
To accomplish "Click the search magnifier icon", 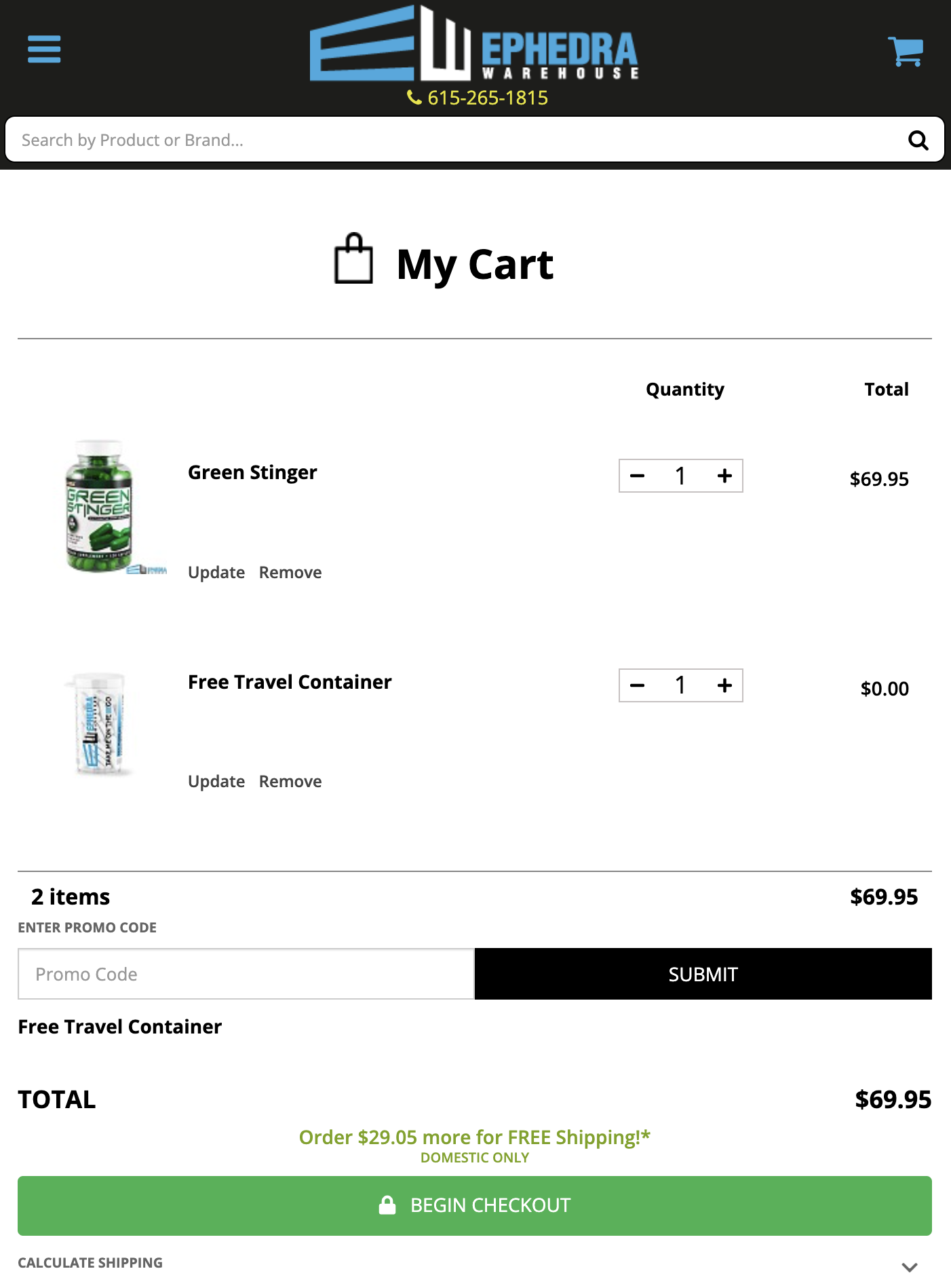I will 919,140.
